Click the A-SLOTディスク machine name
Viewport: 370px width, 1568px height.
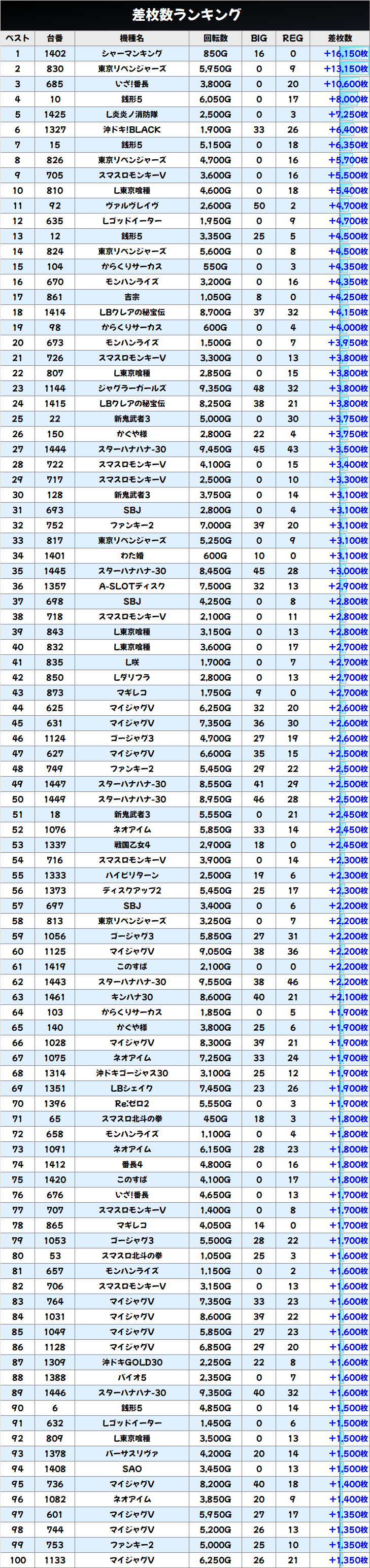[132, 586]
